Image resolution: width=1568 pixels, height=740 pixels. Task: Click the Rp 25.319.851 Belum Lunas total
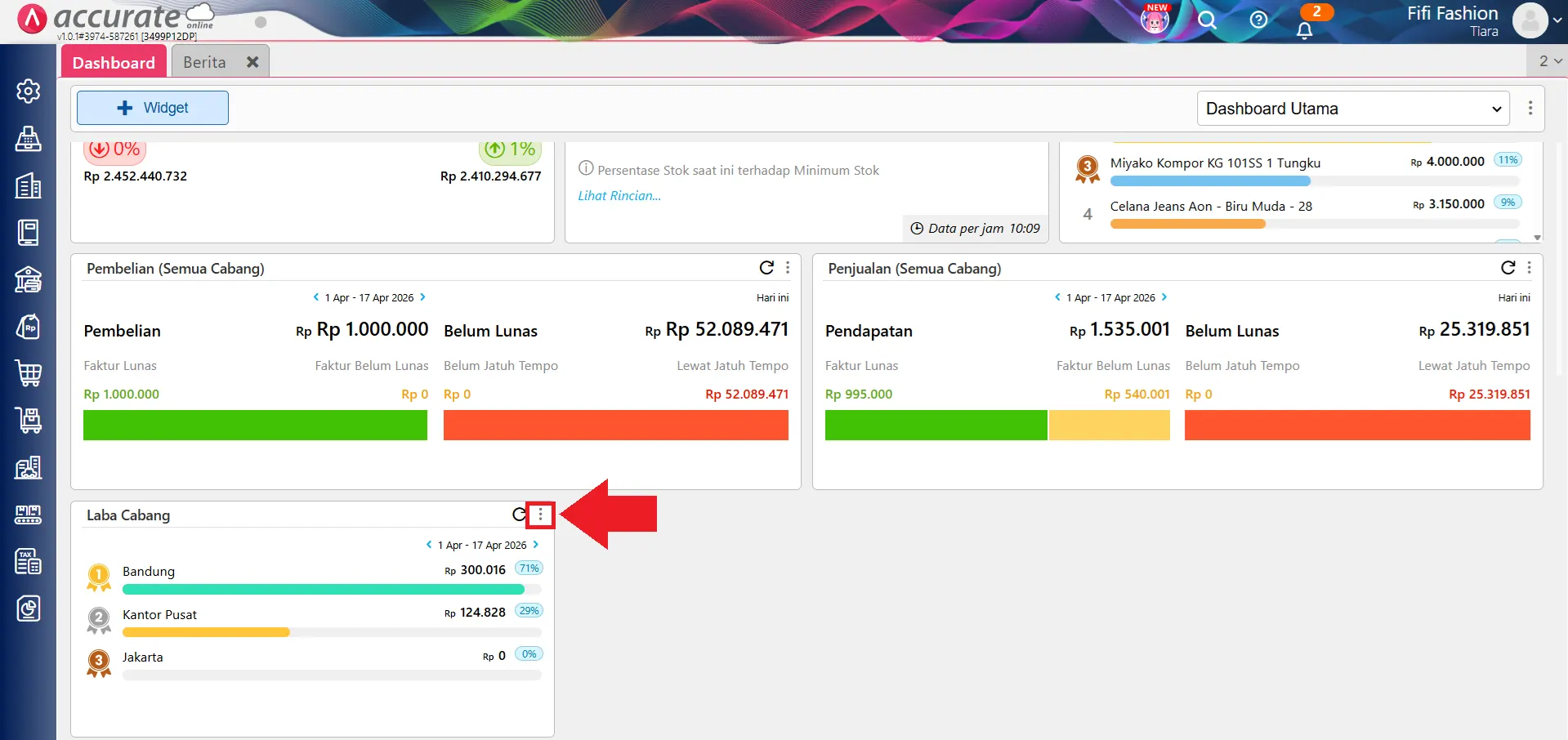click(x=1474, y=329)
